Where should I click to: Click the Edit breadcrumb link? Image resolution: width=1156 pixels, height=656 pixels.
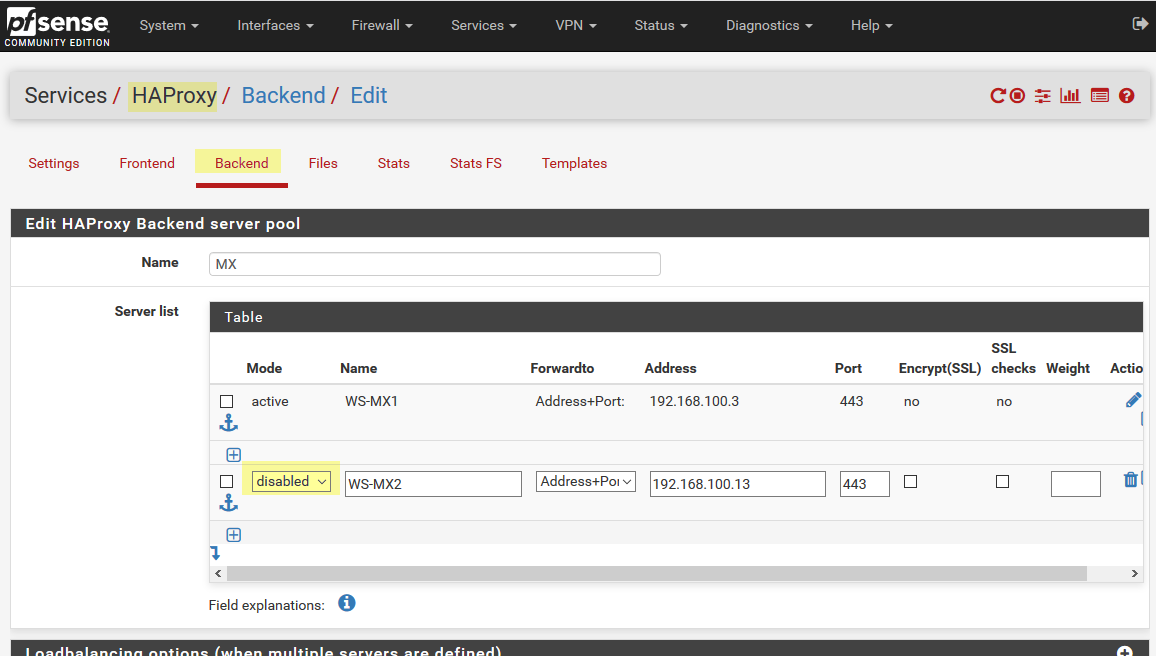(369, 96)
